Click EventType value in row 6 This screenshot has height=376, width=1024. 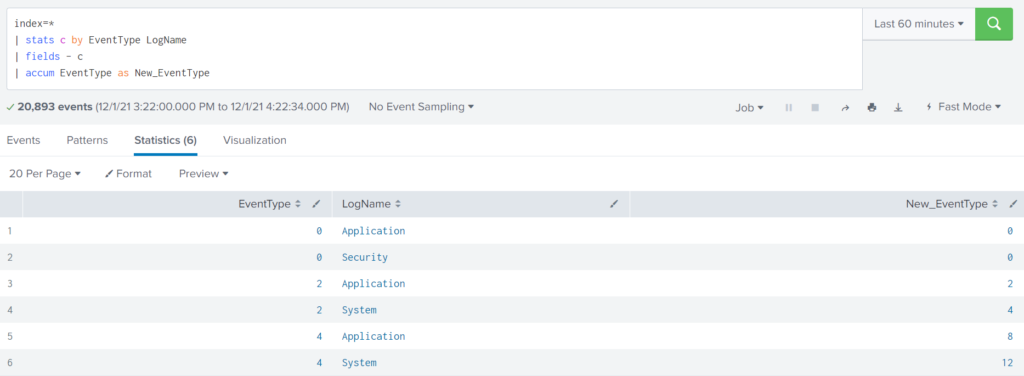pyautogui.click(x=319, y=363)
